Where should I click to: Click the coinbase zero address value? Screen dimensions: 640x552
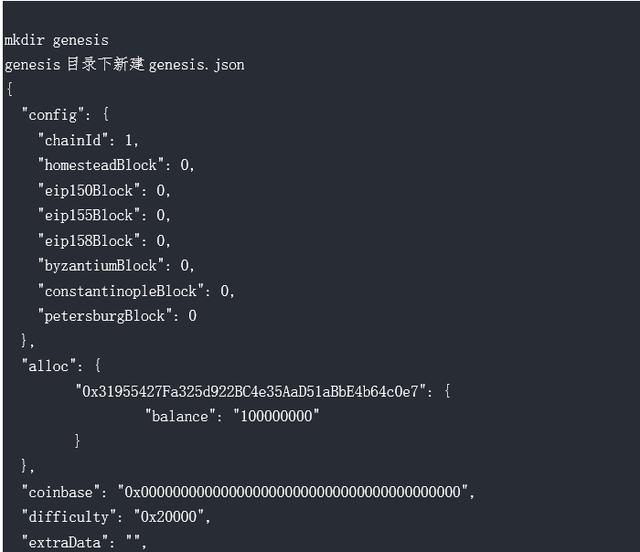pyautogui.click(x=293, y=492)
